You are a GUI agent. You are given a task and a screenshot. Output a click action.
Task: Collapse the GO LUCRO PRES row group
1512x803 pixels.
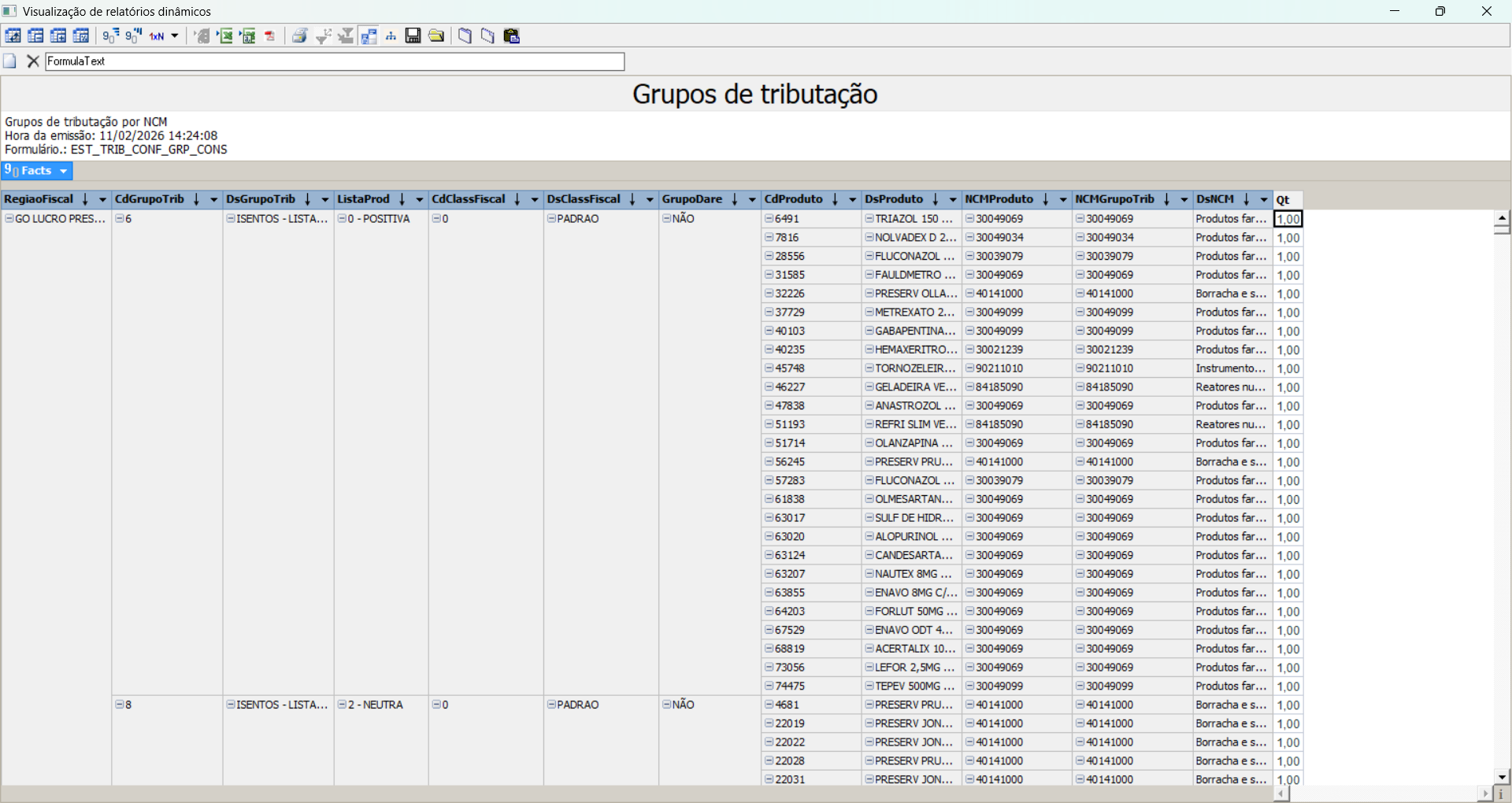[9, 219]
